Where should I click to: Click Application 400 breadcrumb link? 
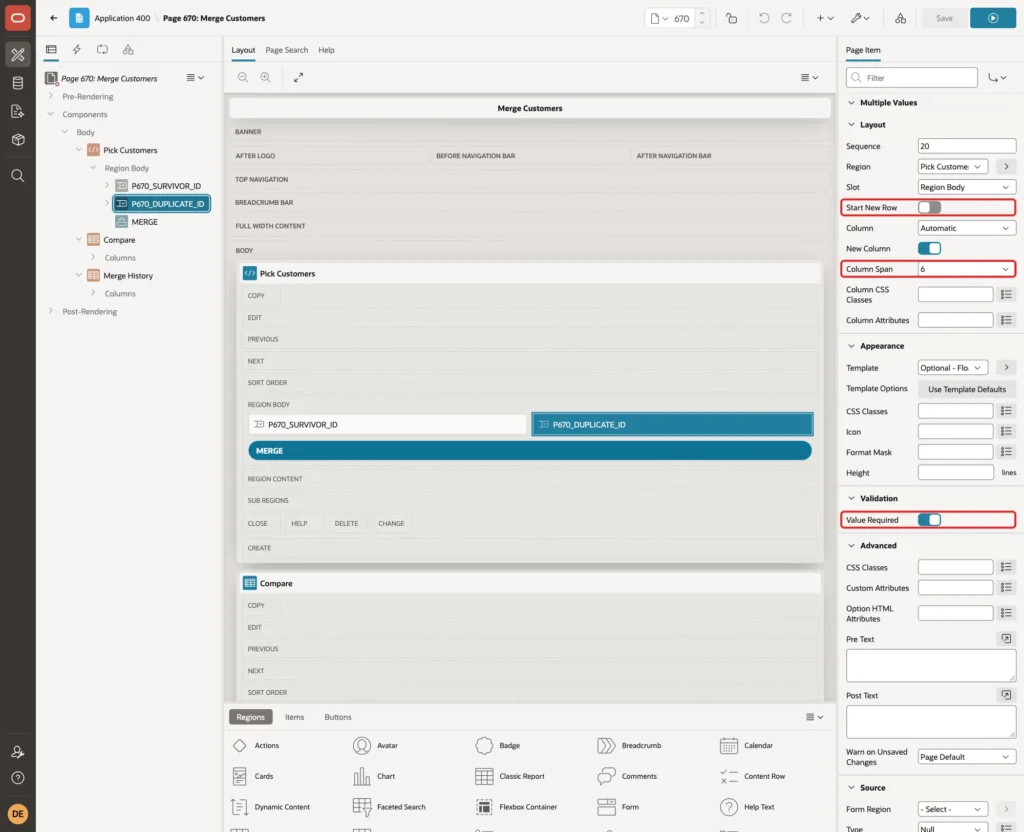point(122,18)
